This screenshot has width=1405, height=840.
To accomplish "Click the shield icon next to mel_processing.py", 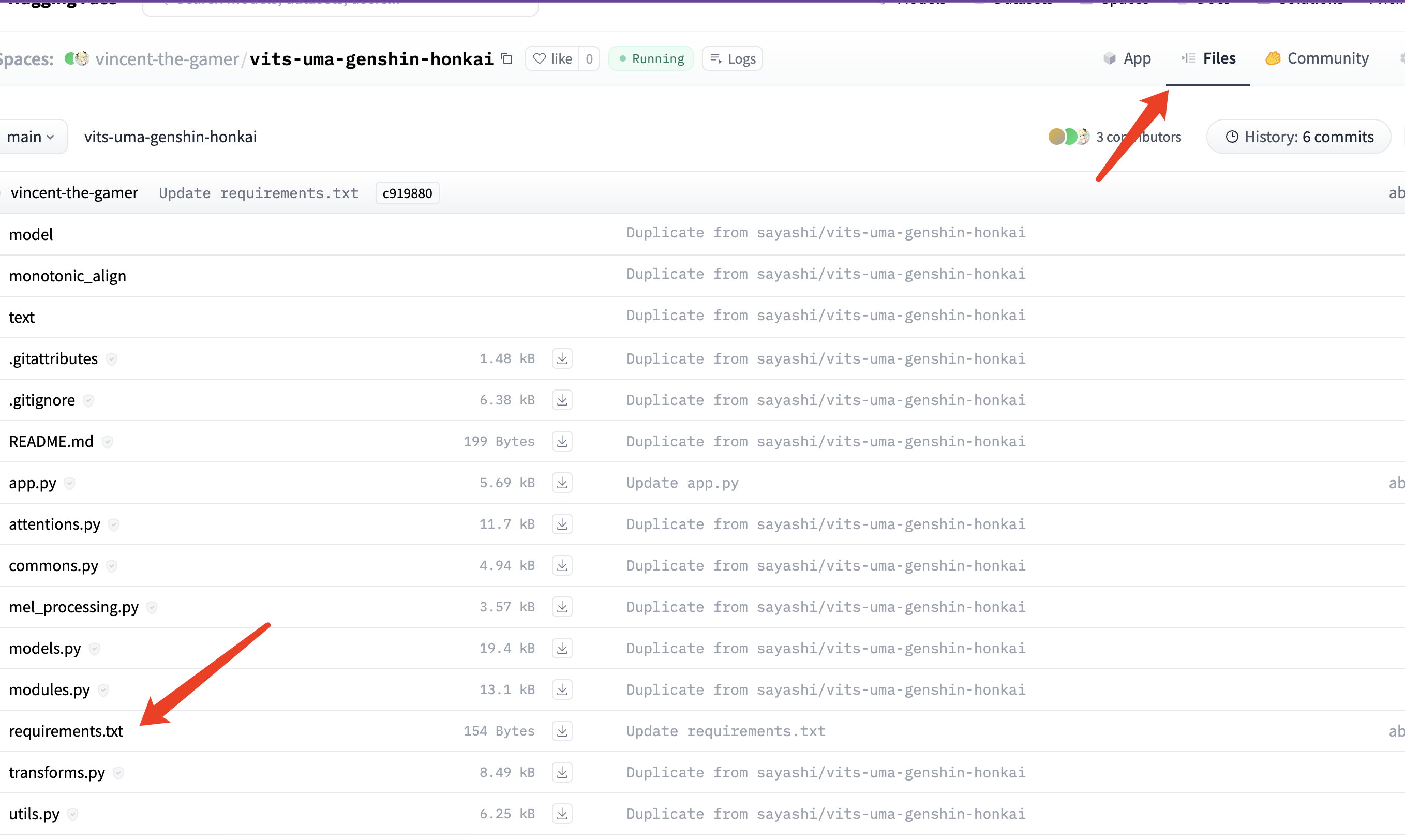I will (152, 607).
